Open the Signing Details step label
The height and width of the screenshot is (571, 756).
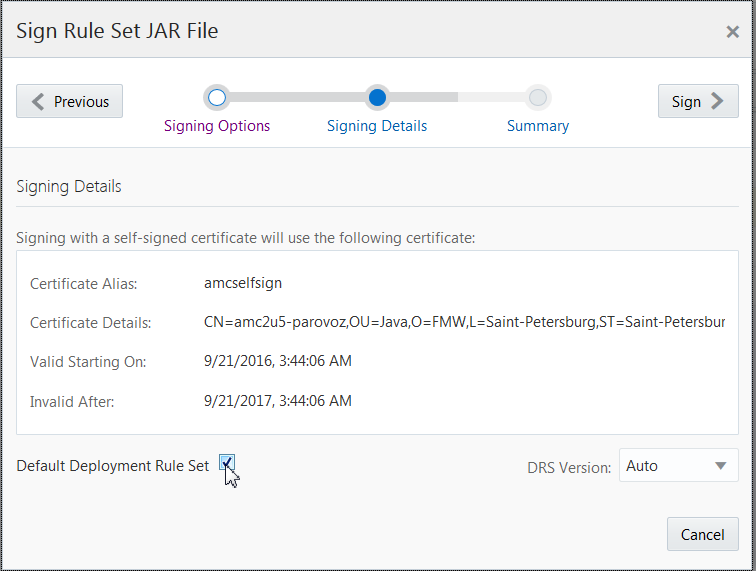pos(377,126)
